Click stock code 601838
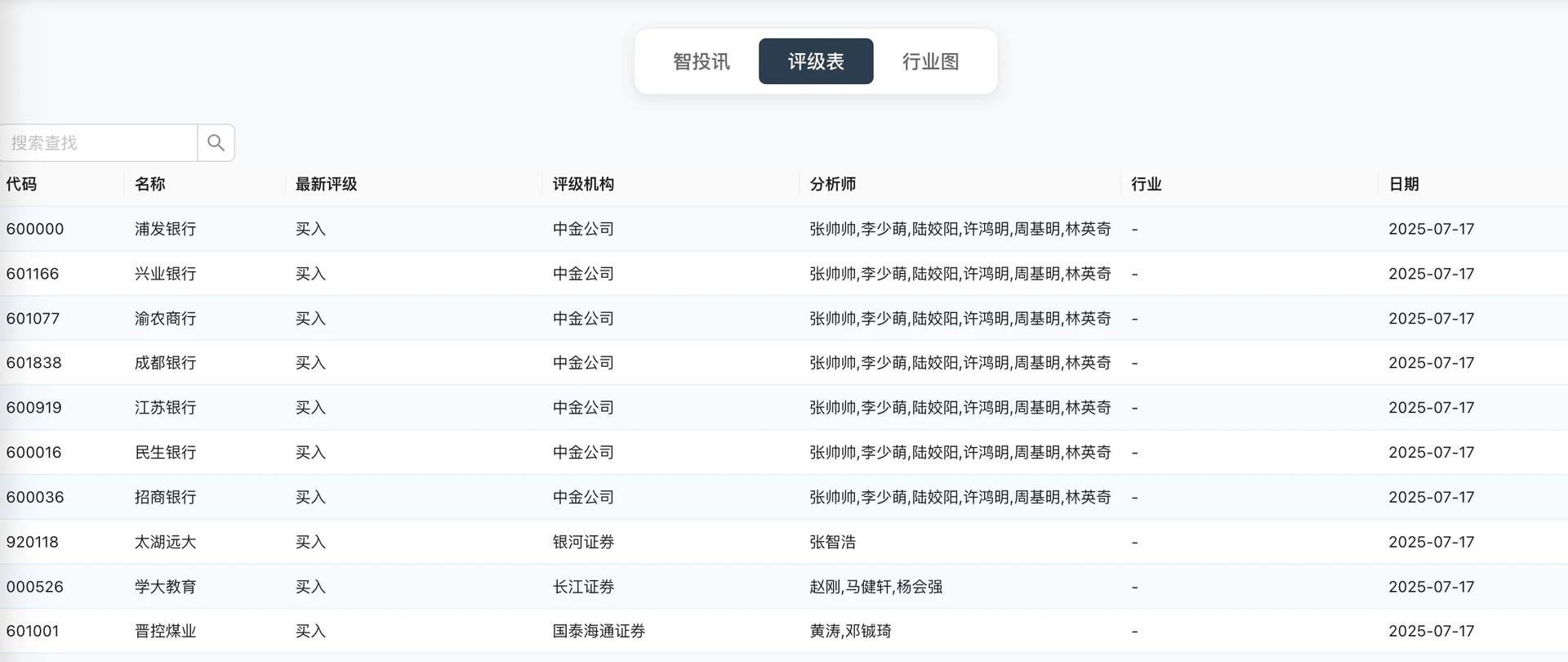 (33, 363)
